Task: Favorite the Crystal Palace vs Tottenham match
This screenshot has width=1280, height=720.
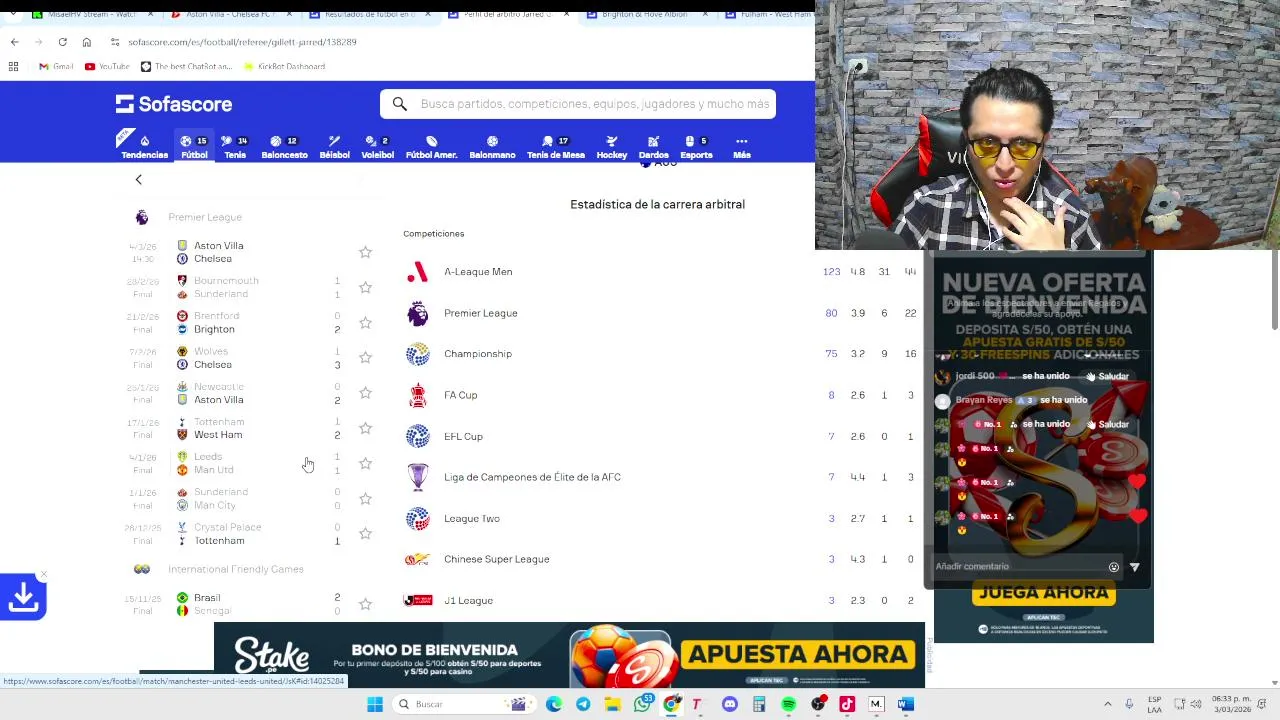Action: pyautogui.click(x=365, y=533)
